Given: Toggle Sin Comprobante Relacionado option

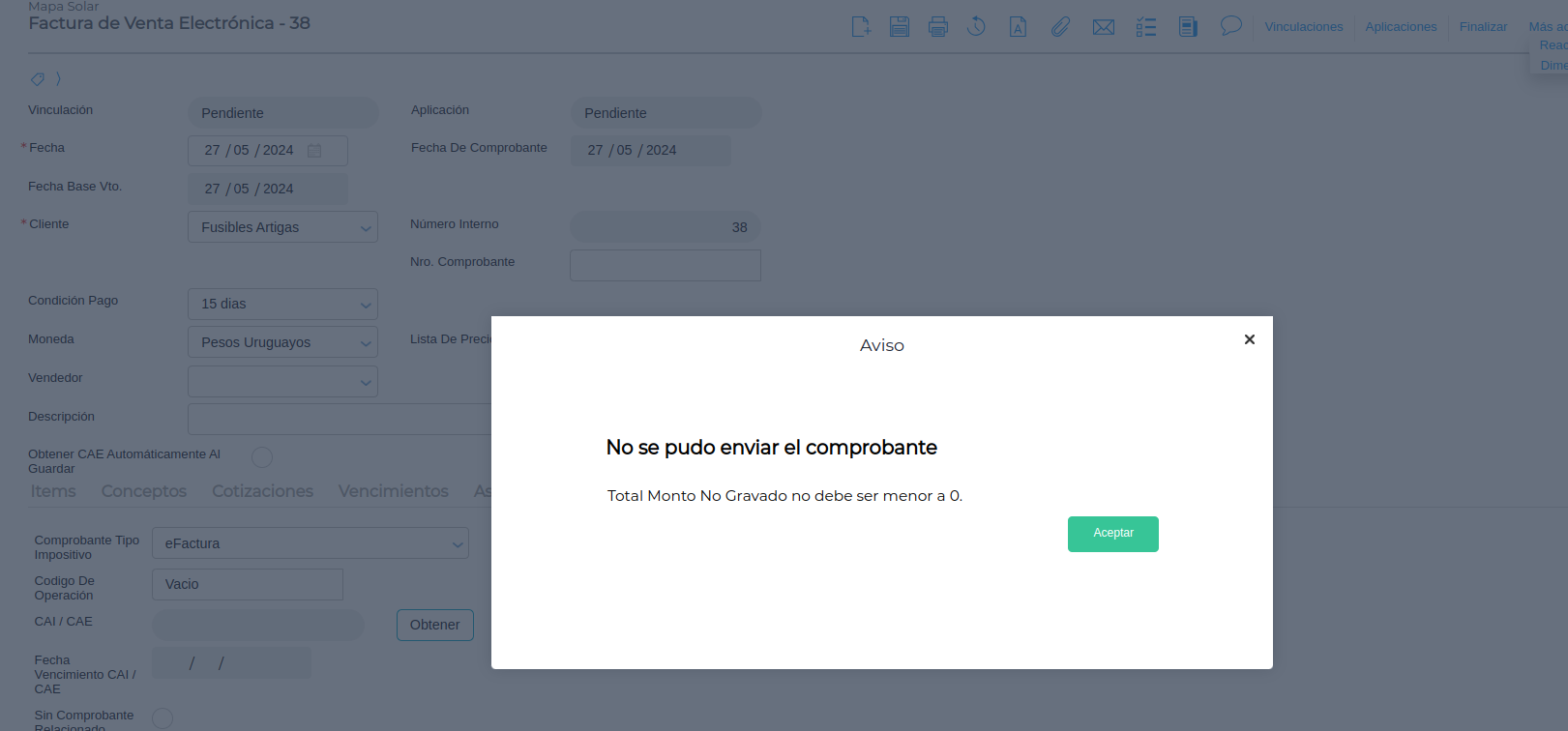Looking at the screenshot, I should (163, 718).
